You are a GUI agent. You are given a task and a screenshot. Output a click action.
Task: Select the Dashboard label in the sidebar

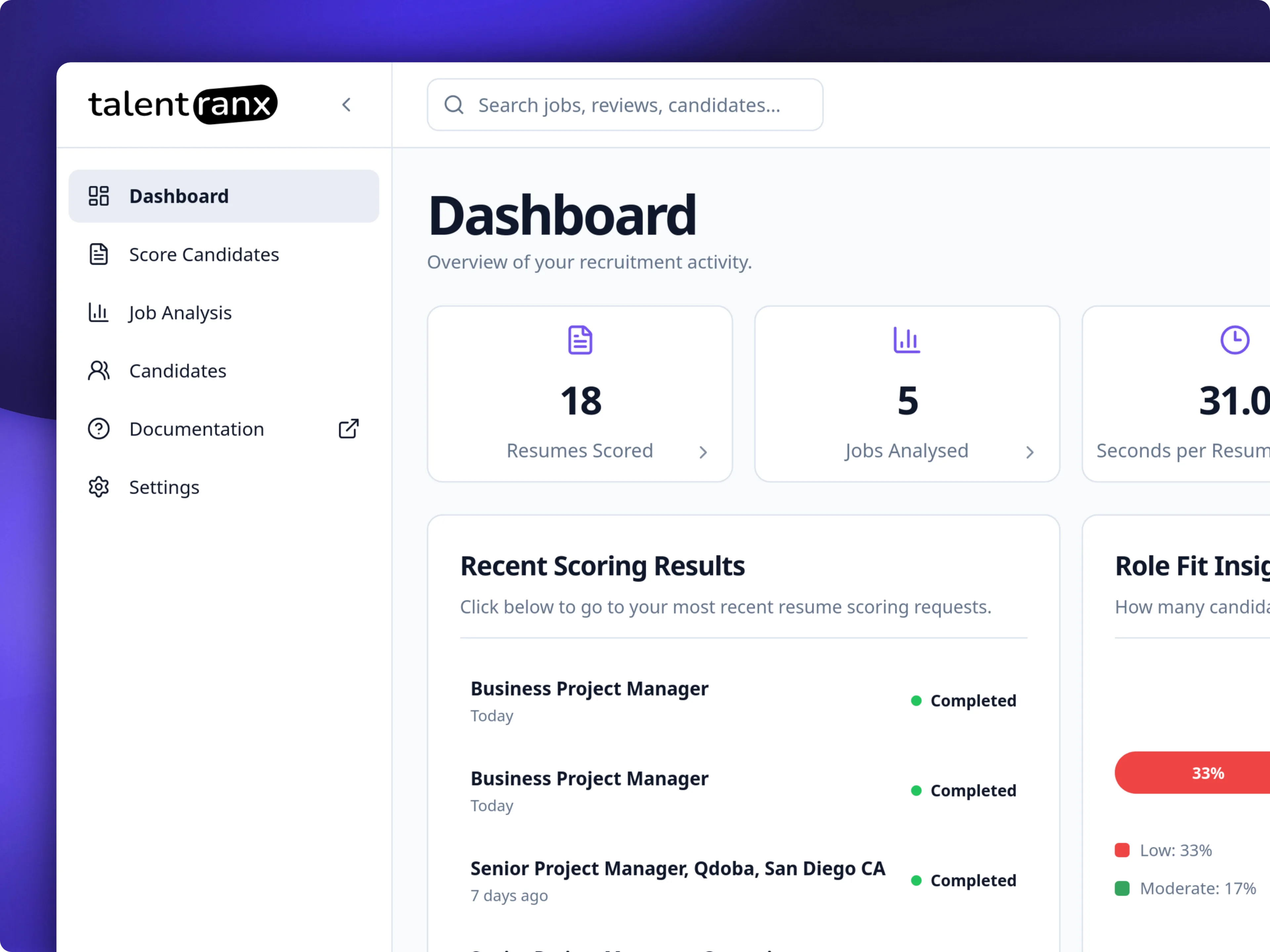coord(179,196)
